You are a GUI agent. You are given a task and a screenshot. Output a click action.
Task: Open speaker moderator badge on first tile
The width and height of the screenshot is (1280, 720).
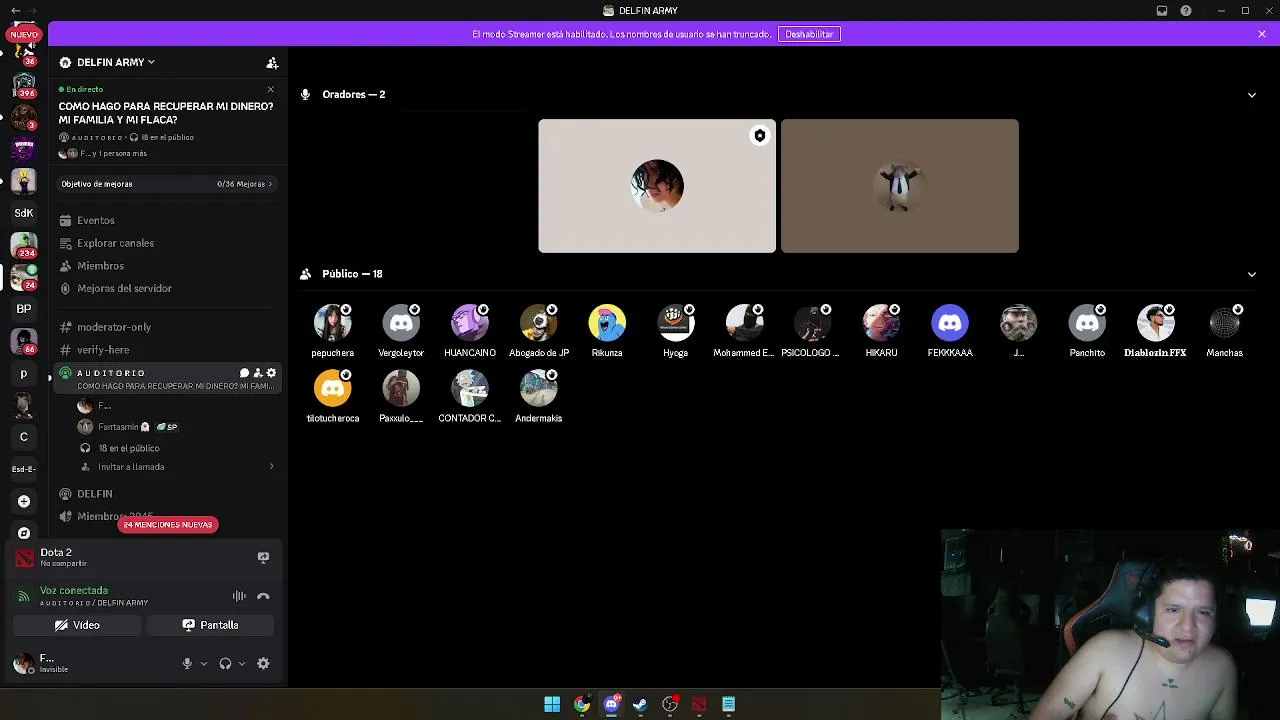tap(760, 136)
